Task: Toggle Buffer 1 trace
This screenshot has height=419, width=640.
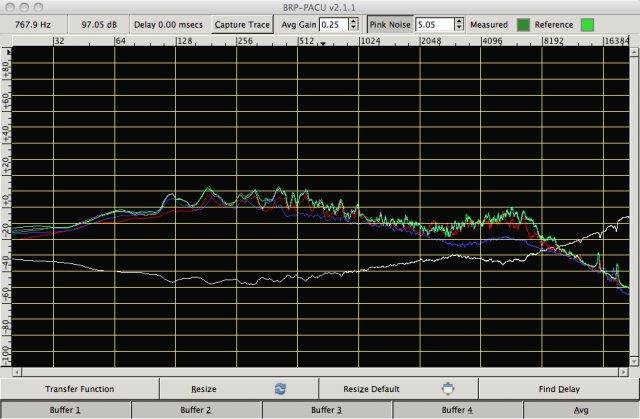Action: coord(65,410)
